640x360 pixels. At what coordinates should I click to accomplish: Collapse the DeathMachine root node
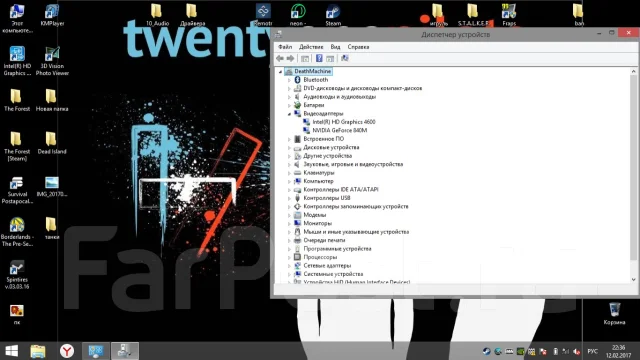coord(280,71)
